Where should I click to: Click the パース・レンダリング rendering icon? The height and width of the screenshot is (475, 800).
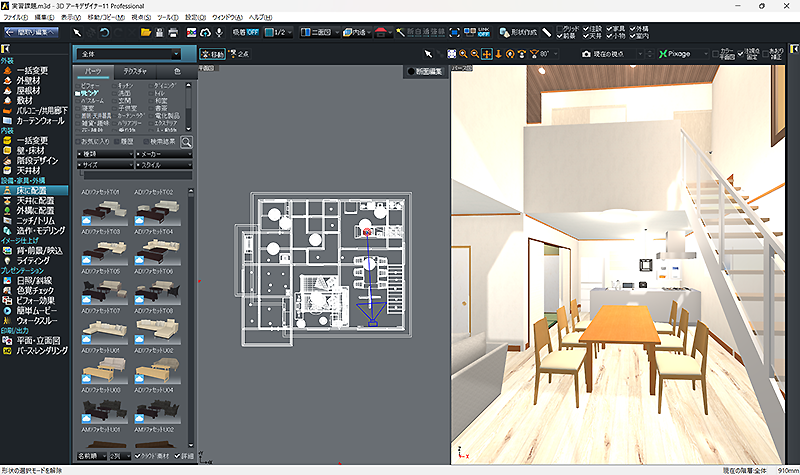[7, 352]
